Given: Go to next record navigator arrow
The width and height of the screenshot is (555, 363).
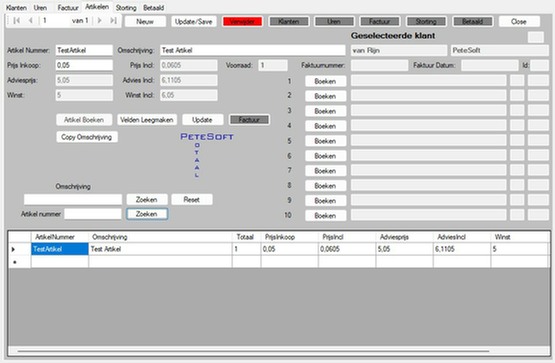Looking at the screenshot, I should pyautogui.click(x=99, y=21).
